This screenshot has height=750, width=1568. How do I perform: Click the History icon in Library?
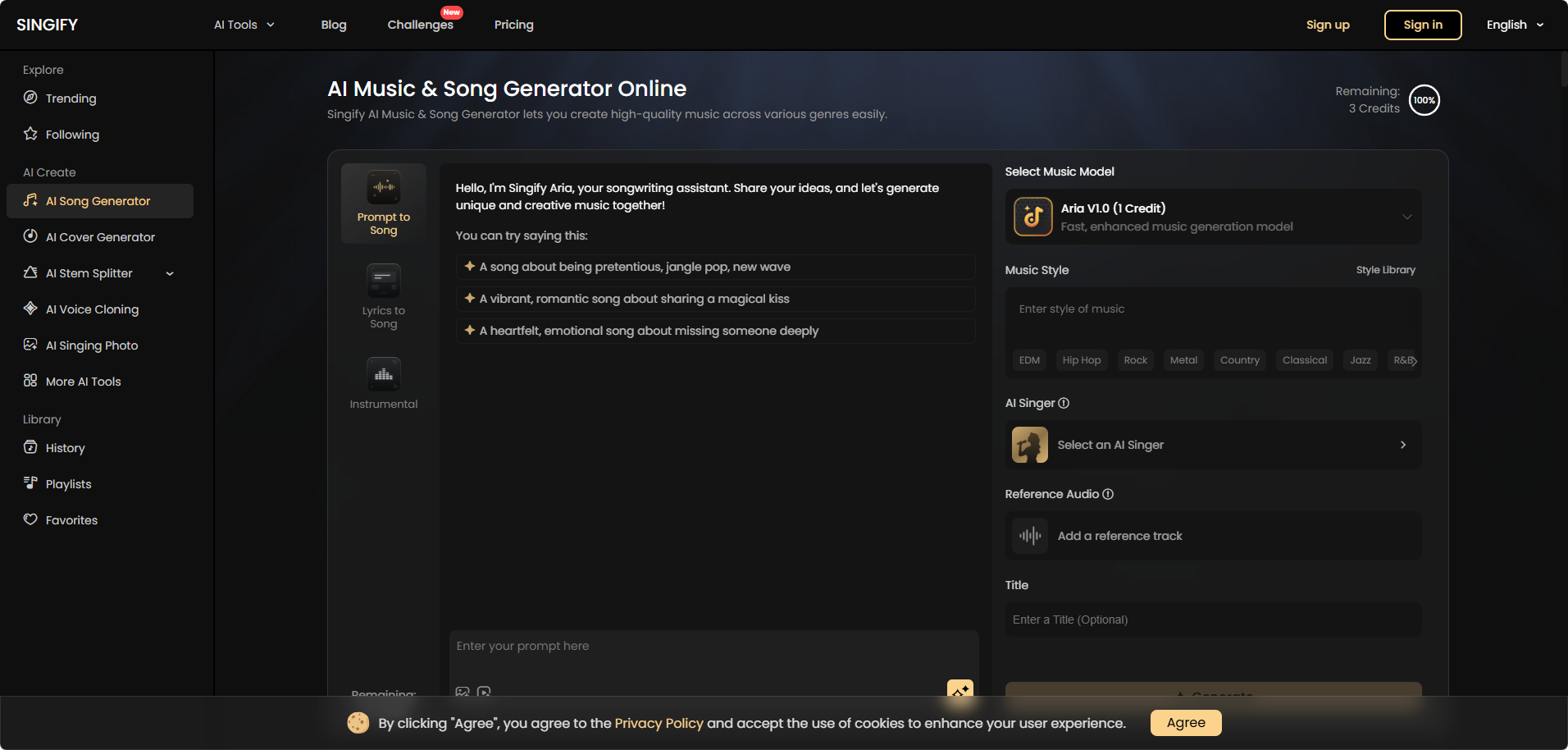[30, 447]
